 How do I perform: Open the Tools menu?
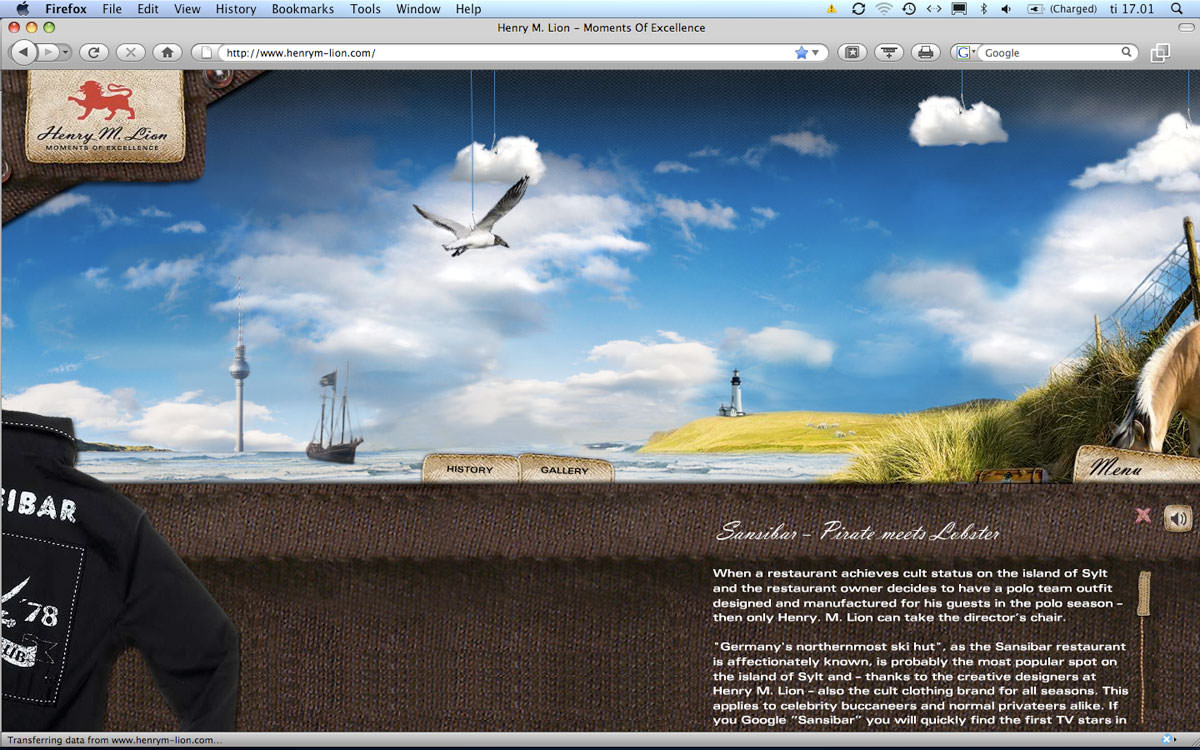point(365,9)
